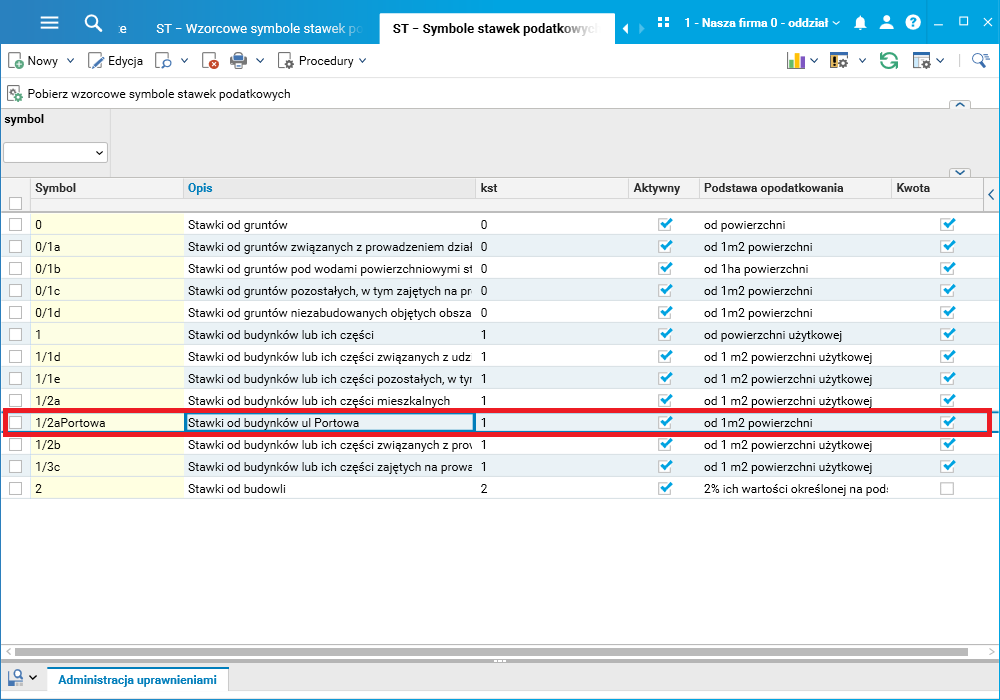Viewport: 1000px width, 700px height.
Task: Open Administracja uprawnieniami tab
Action: 137,680
